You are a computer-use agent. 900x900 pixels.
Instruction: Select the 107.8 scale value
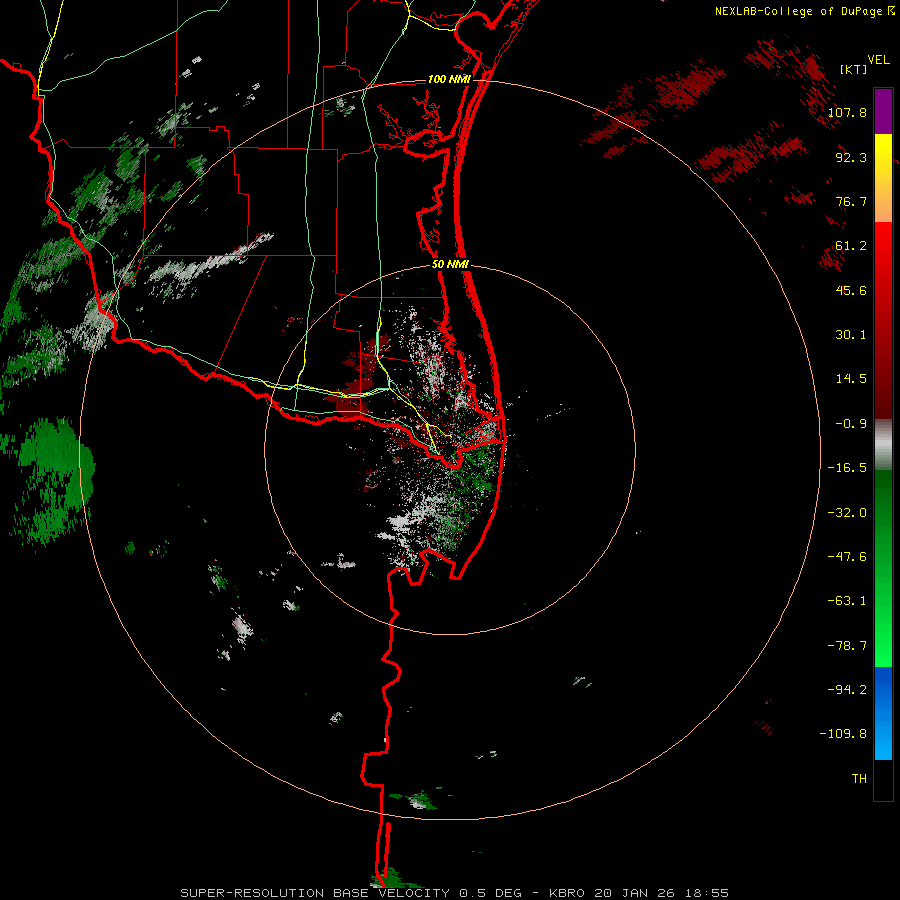(847, 112)
